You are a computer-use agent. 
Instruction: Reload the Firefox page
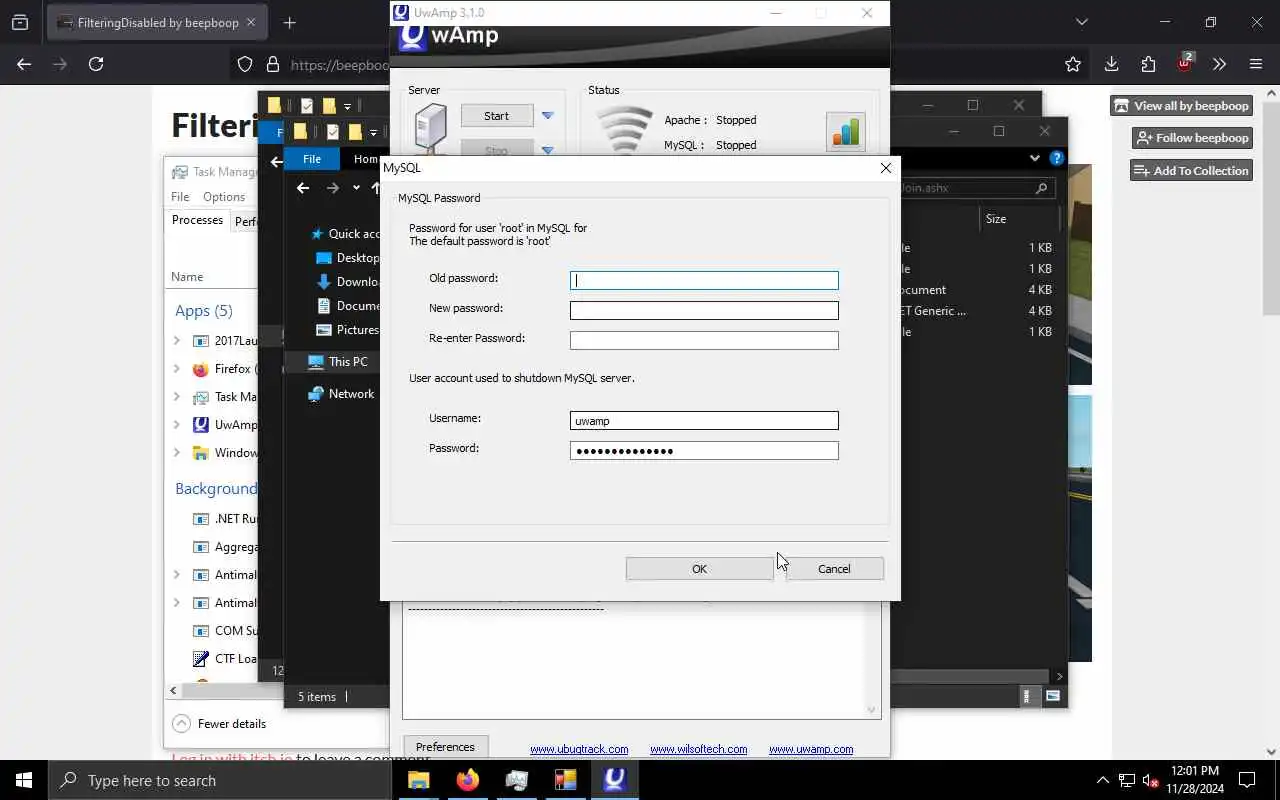[x=96, y=64]
